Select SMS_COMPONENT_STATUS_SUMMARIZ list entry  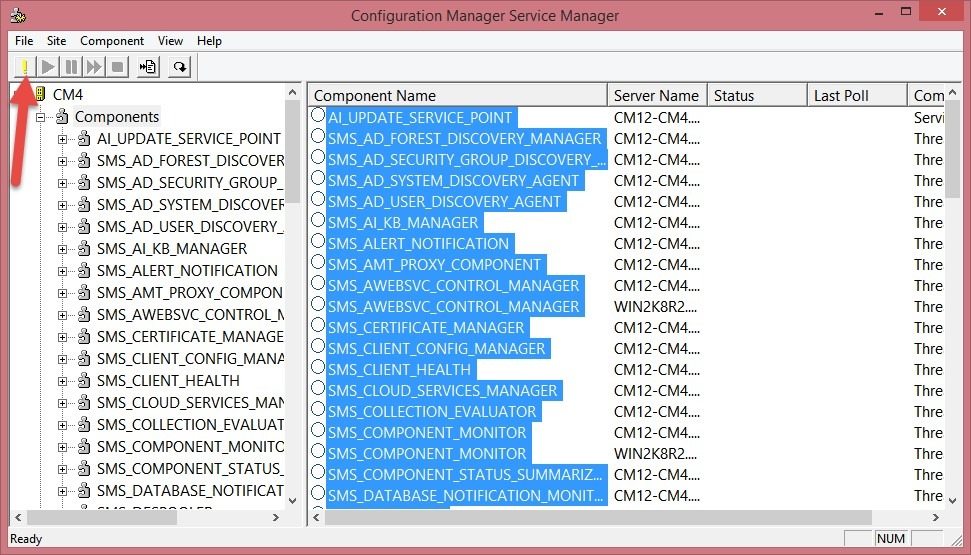pos(465,474)
